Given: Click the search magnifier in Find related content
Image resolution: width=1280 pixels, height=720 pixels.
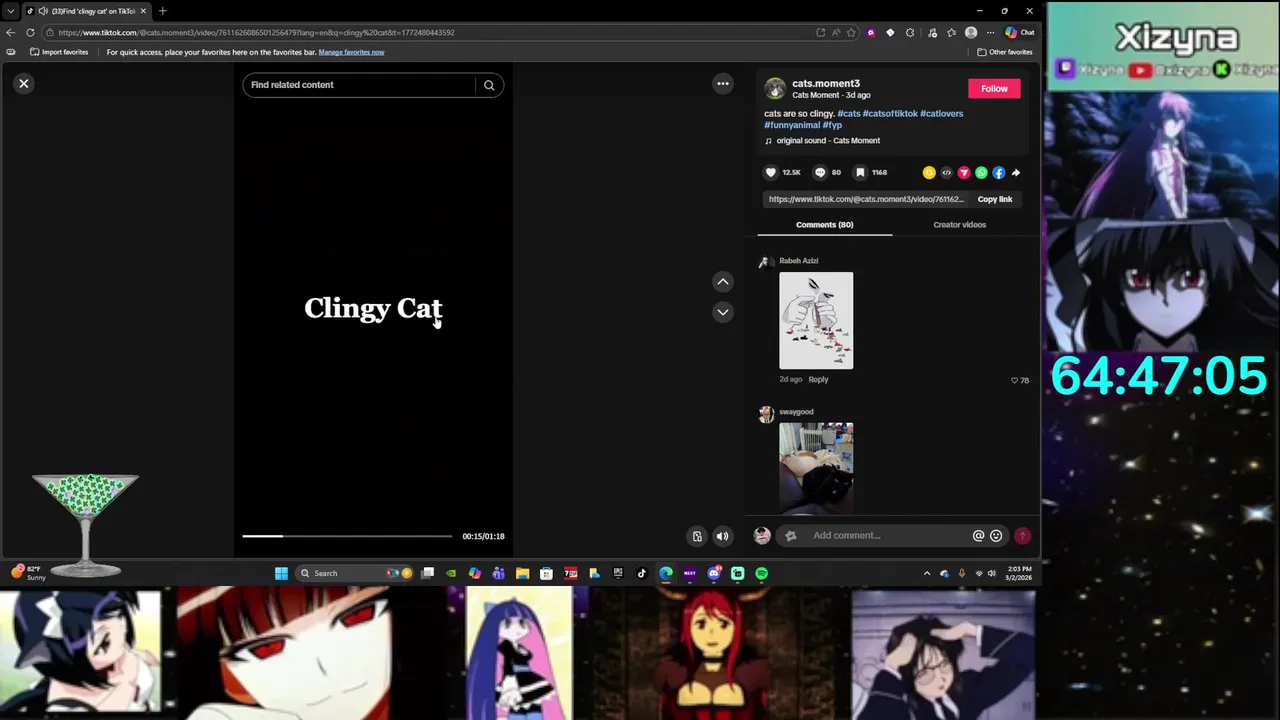Looking at the screenshot, I should click(x=489, y=85).
